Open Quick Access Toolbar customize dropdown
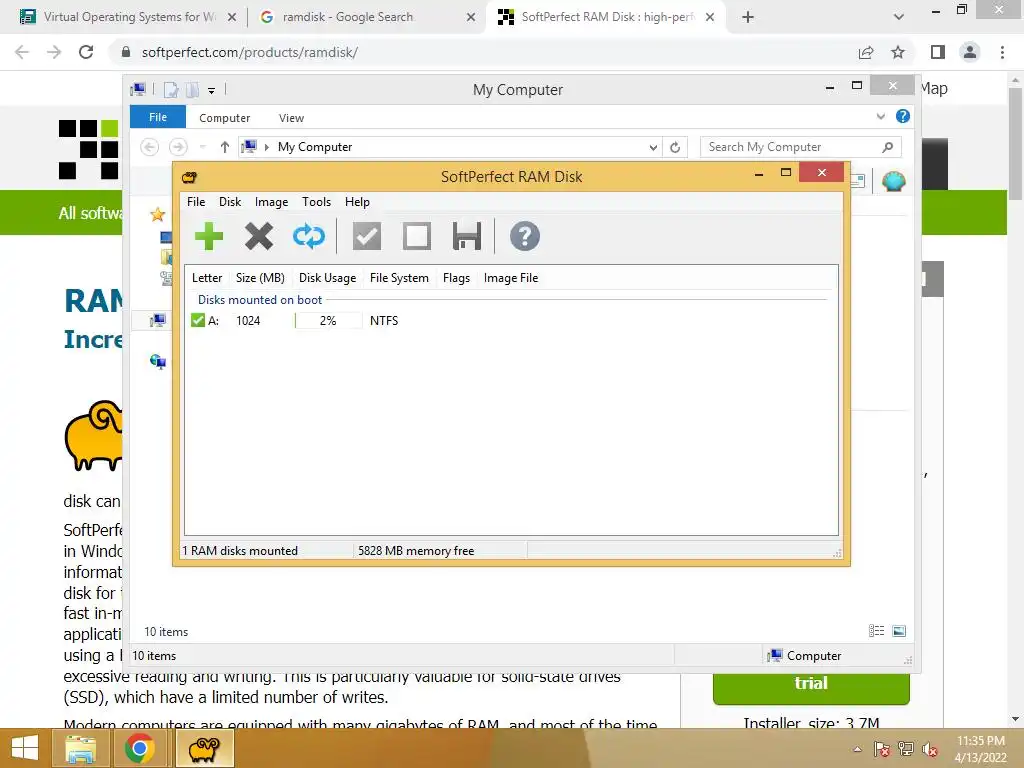Image resolution: width=1024 pixels, height=768 pixels. click(x=212, y=91)
